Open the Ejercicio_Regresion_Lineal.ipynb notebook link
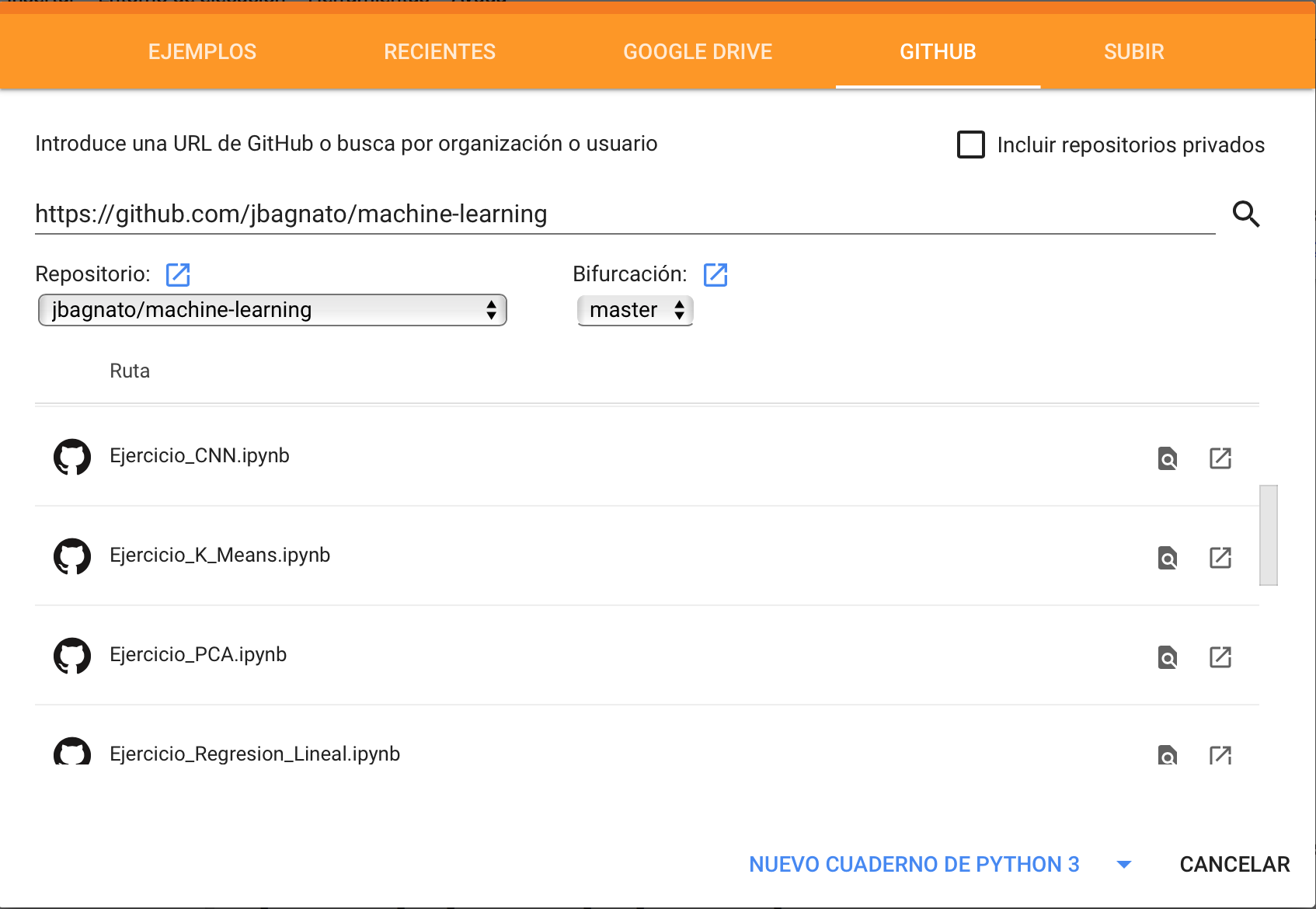The image size is (1316, 909). point(255,754)
